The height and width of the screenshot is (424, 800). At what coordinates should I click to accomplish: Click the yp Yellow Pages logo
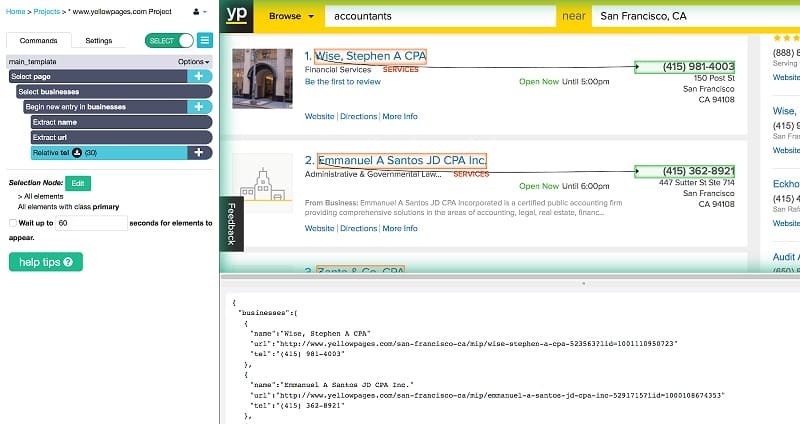click(x=237, y=16)
